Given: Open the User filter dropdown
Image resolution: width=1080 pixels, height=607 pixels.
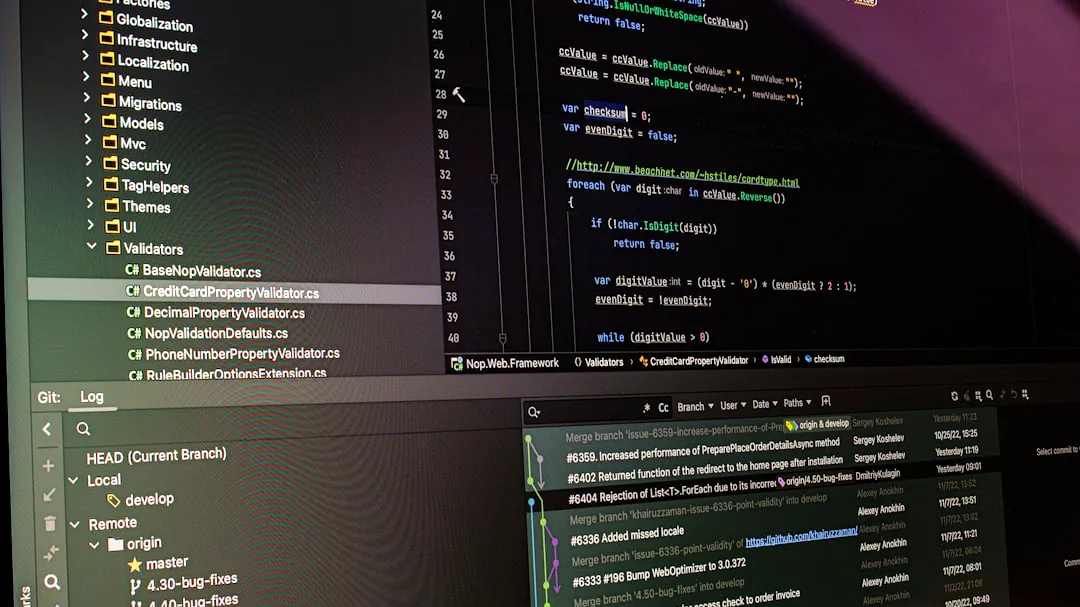Looking at the screenshot, I should [731, 405].
